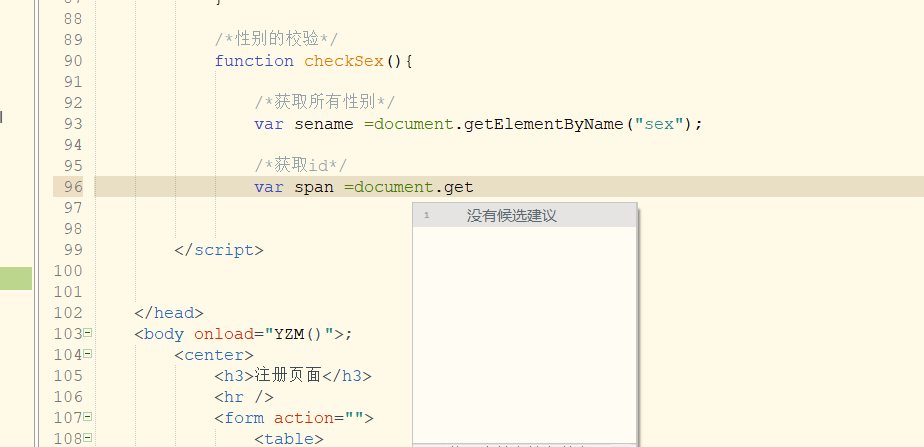Click line number 102 in gutter
924x447 pixels.
pos(68,313)
